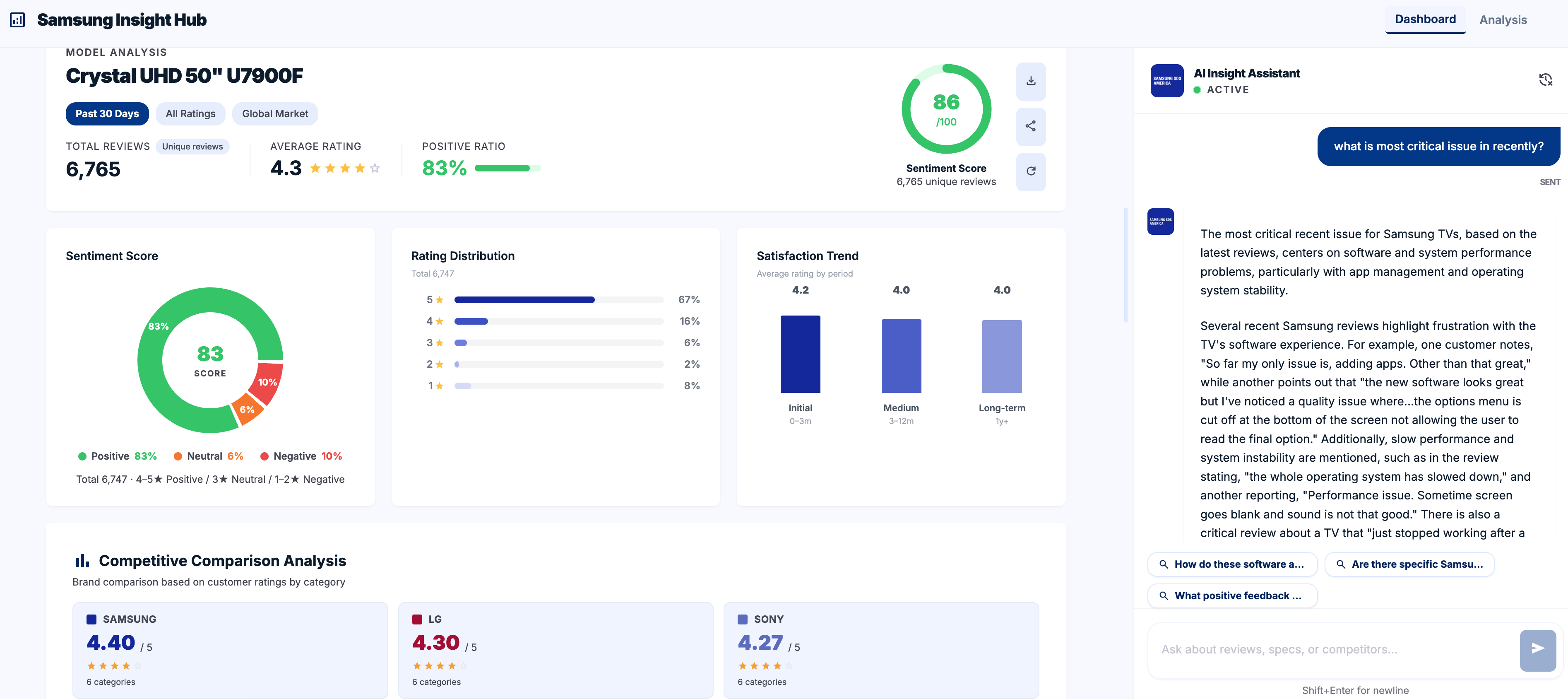Viewport: 1568px width, 699px height.
Task: Click the Unique reviews badge
Action: [x=192, y=147]
